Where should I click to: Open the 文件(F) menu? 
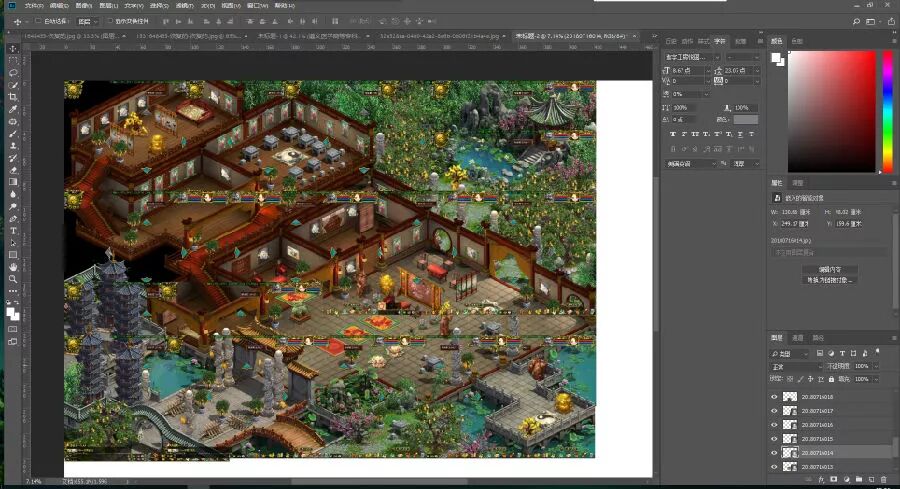click(x=34, y=6)
